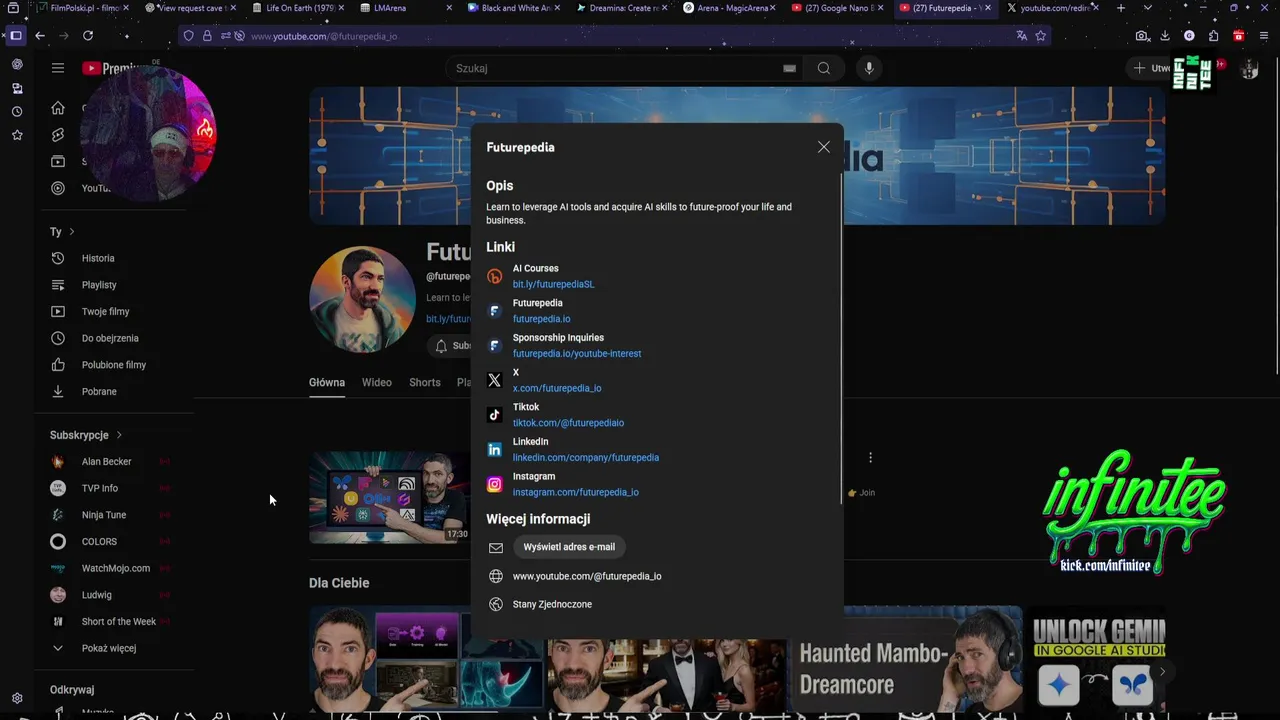Click the X logo icon in links
The width and height of the screenshot is (1280, 720).
point(494,380)
